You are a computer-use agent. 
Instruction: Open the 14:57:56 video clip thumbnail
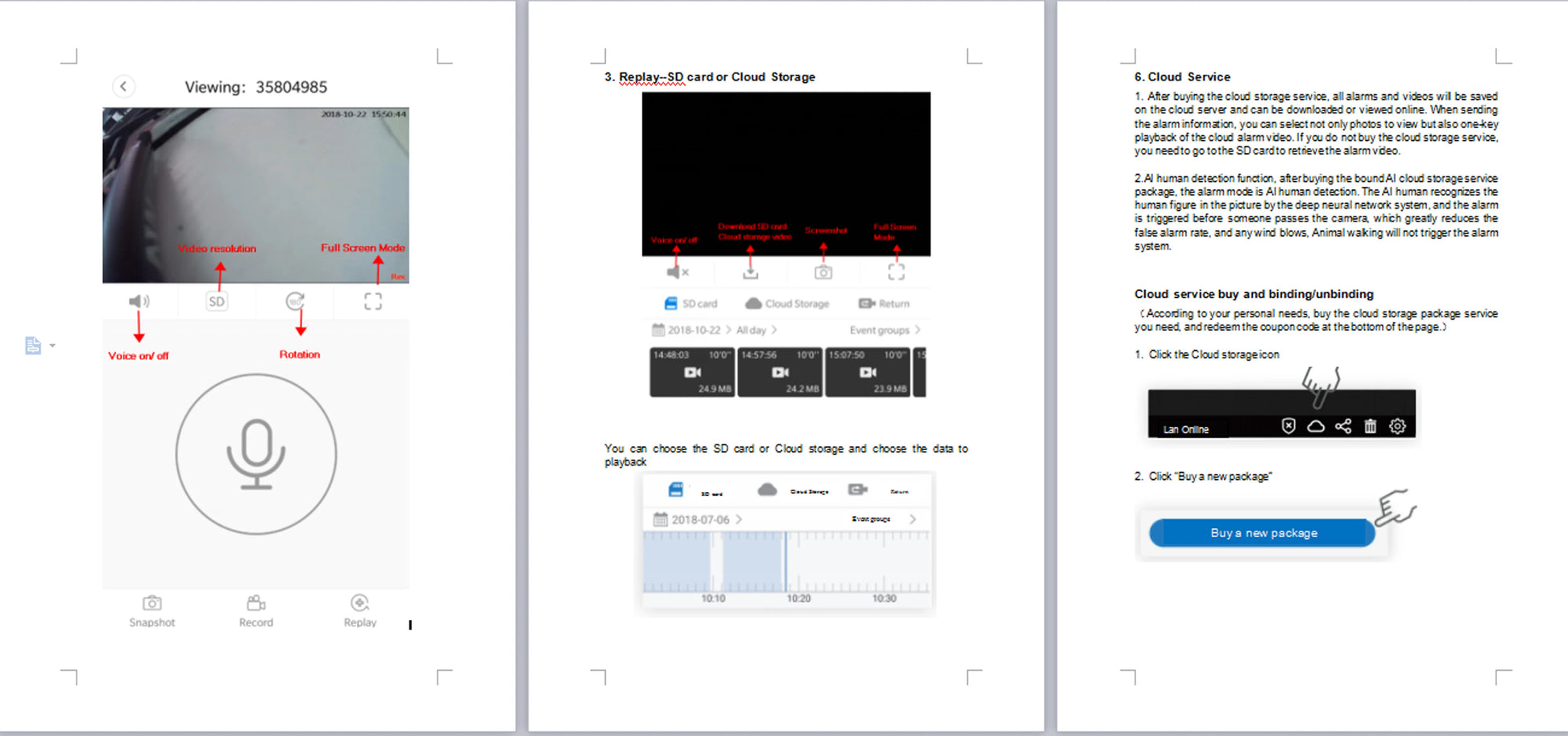coord(779,372)
